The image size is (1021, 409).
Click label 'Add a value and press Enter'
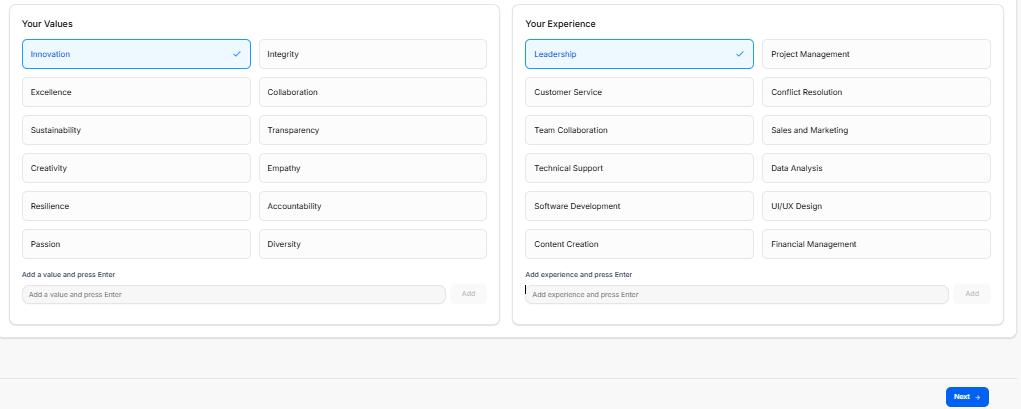68,275
